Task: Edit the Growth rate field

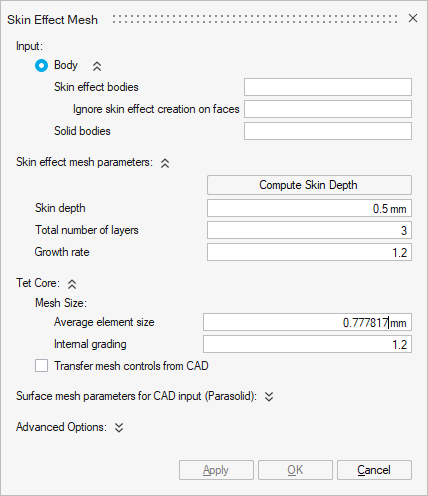Action: coord(309,252)
